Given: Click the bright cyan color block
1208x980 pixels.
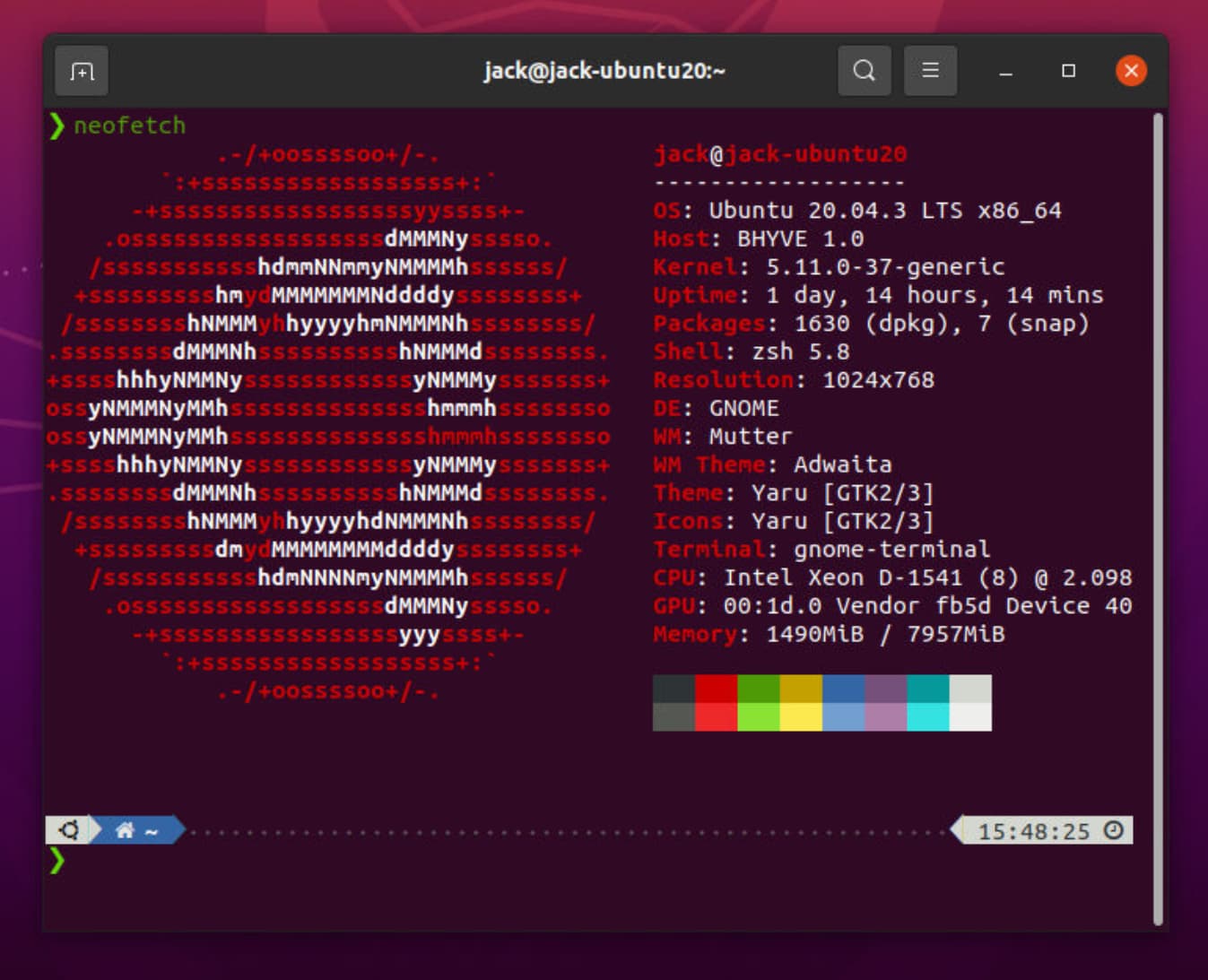Looking at the screenshot, I should tap(927, 717).
